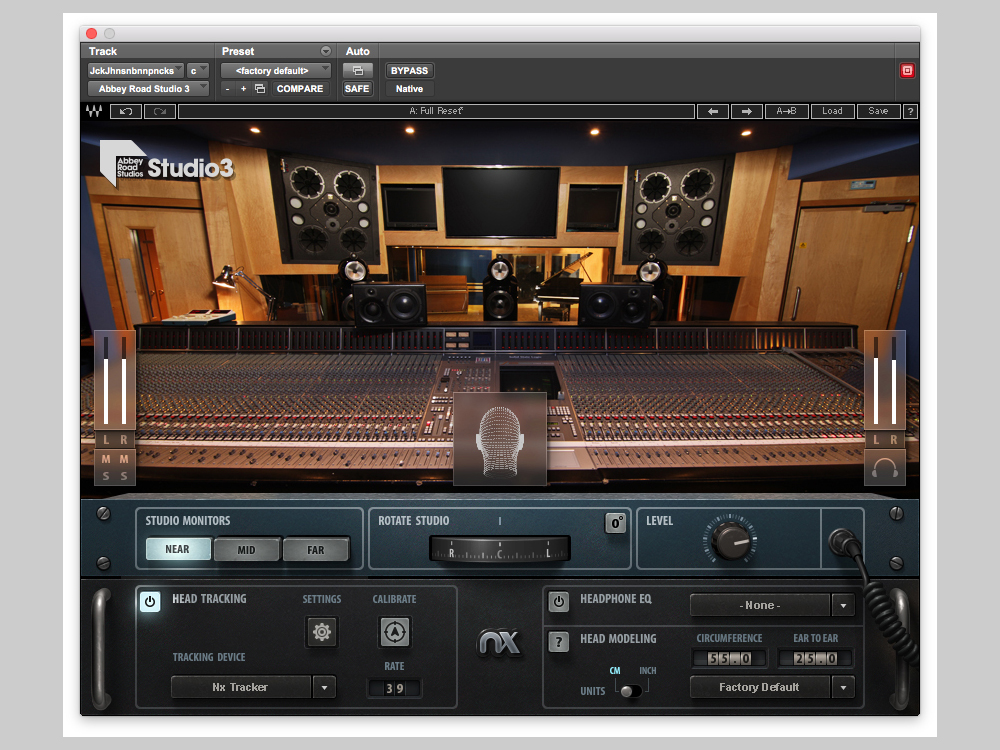
Task: Go to next preset with right arrow
Action: (x=746, y=112)
